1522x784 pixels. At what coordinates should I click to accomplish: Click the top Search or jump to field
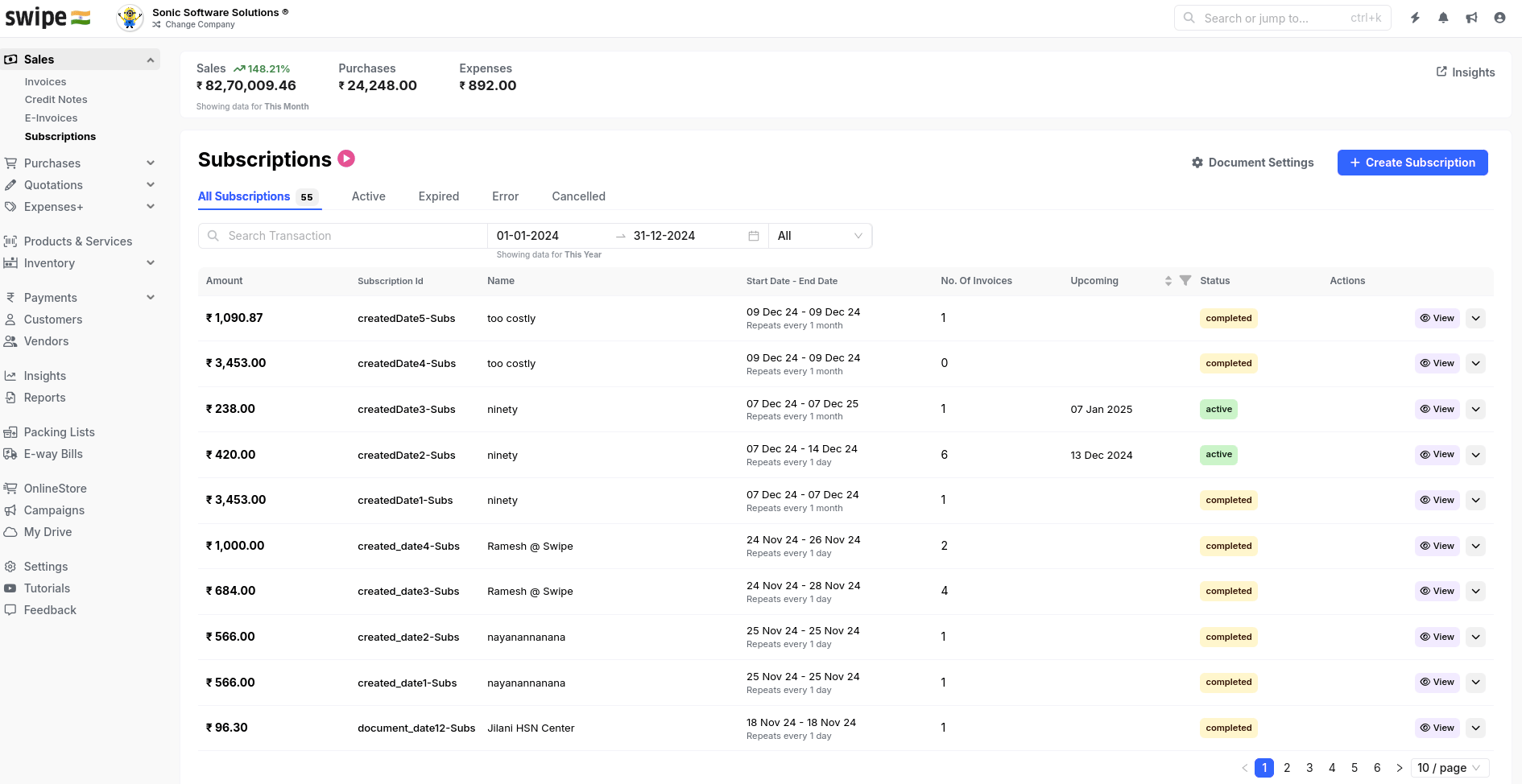click(1283, 18)
